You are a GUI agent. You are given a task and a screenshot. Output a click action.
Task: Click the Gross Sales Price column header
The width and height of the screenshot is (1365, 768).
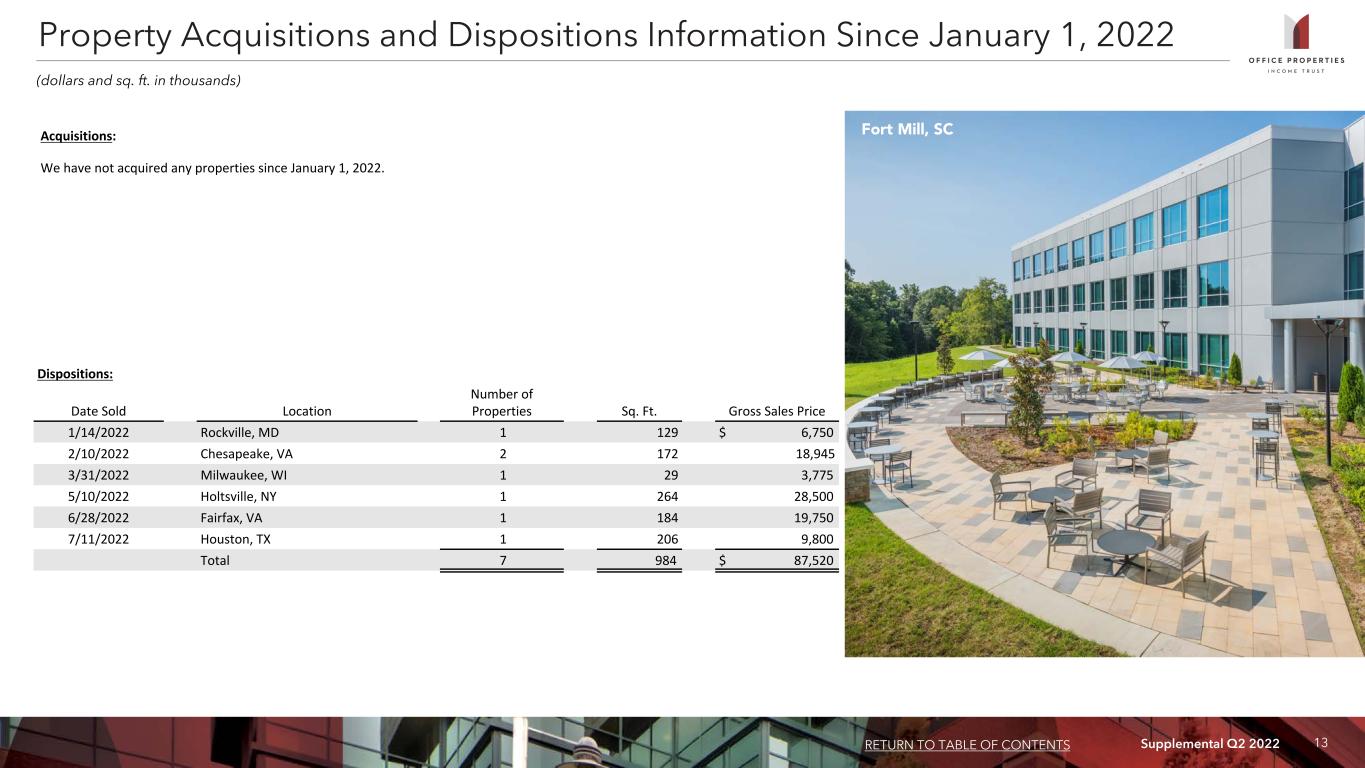pyautogui.click(x=778, y=411)
